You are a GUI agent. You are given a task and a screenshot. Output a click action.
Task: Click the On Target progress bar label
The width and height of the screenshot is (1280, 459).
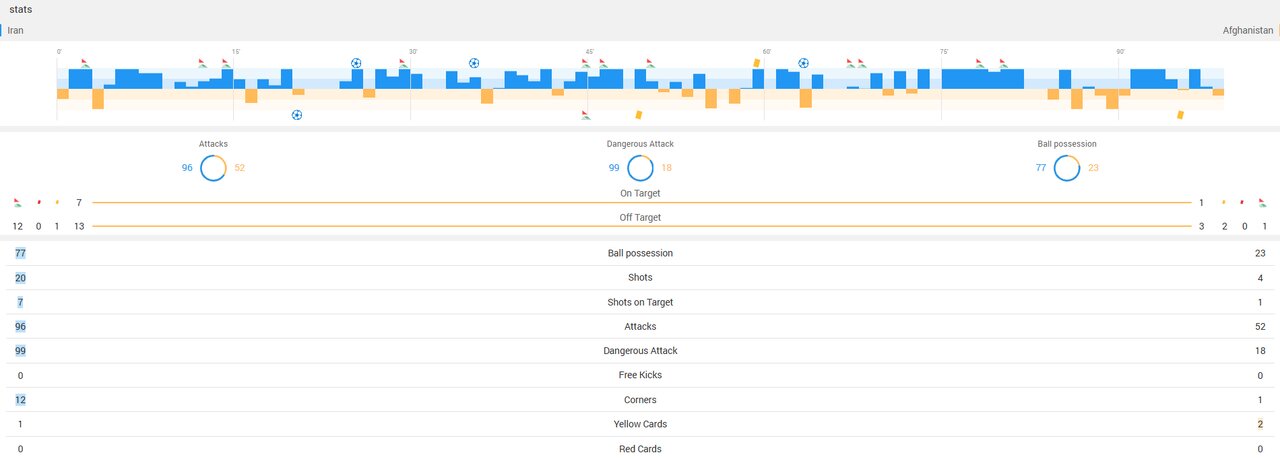pos(640,193)
